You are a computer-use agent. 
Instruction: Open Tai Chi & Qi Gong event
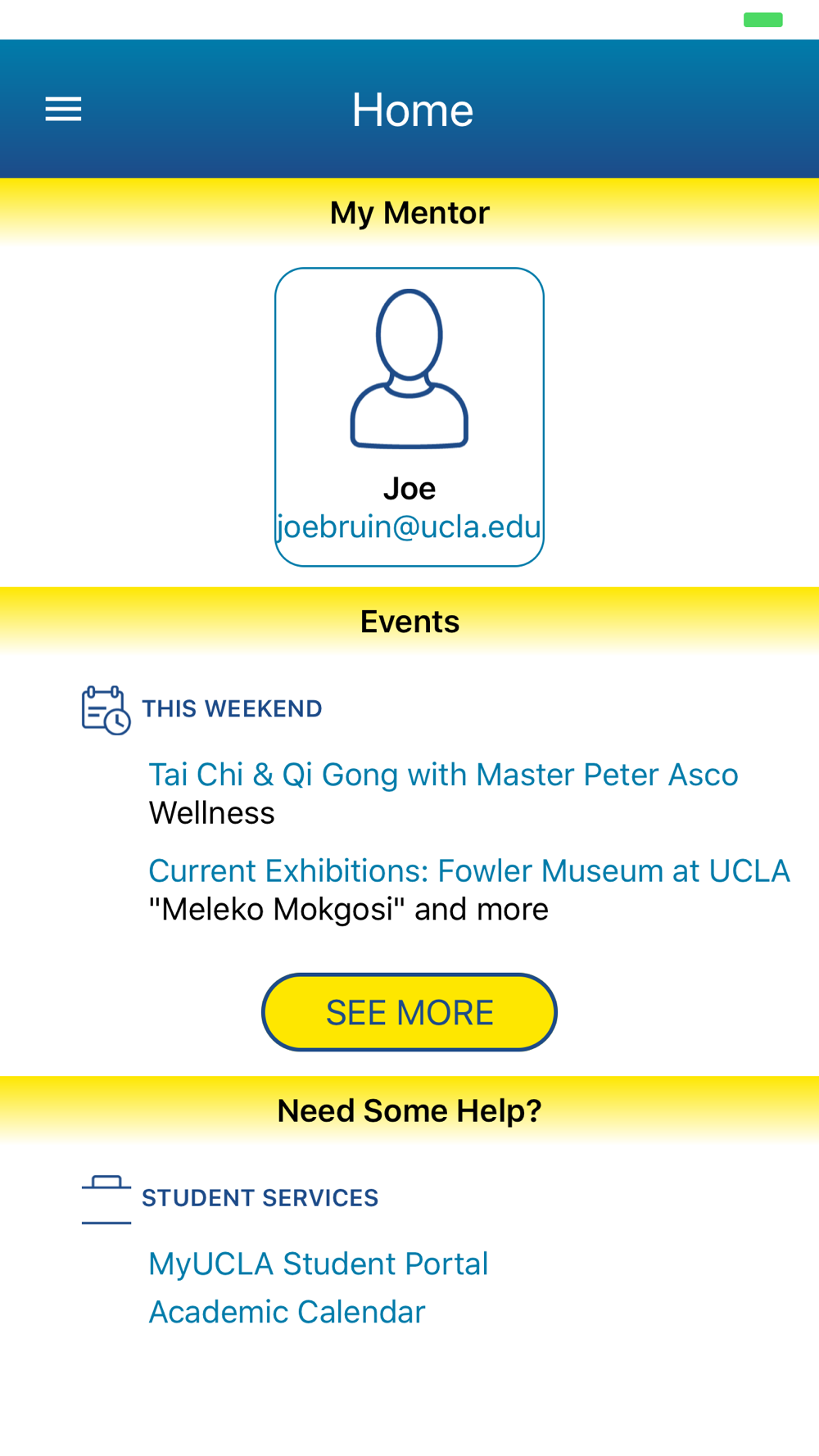coord(443,775)
